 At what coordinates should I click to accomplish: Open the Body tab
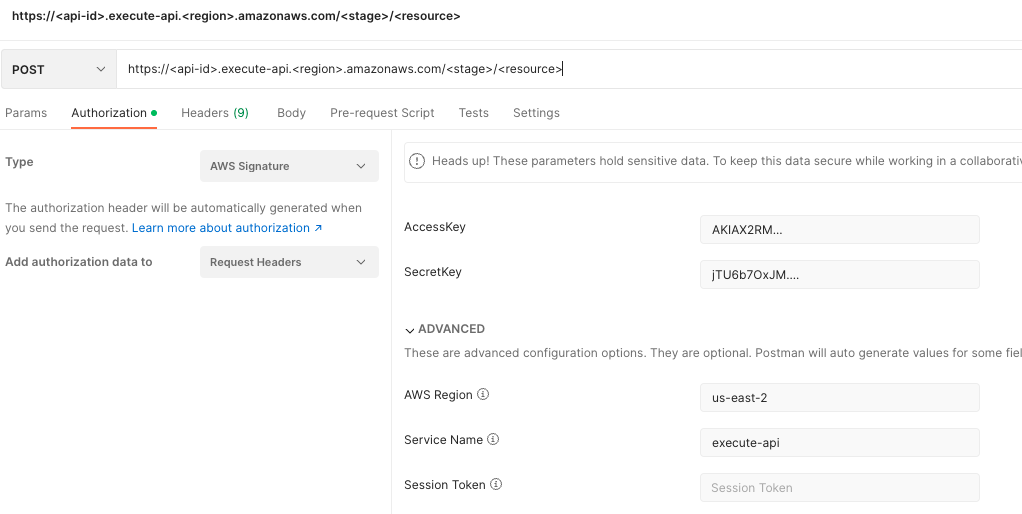pos(291,113)
